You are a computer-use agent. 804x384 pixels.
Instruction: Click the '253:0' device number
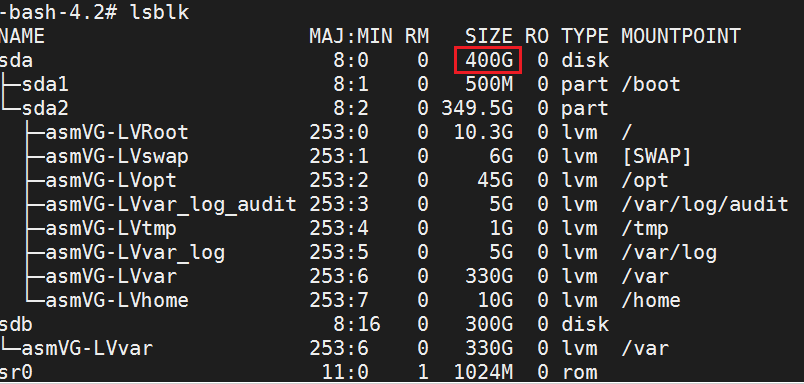click(339, 132)
